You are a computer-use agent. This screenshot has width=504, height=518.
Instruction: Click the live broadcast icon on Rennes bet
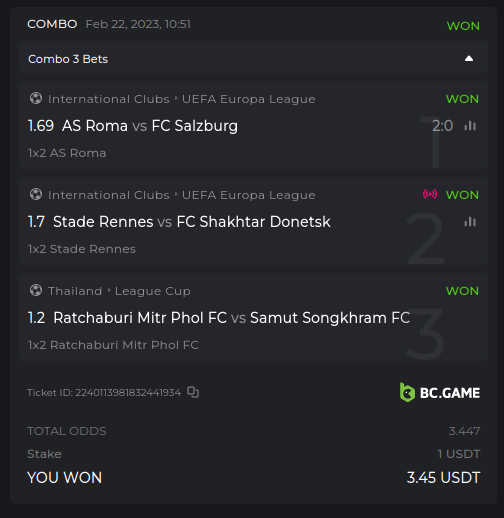pyautogui.click(x=430, y=194)
